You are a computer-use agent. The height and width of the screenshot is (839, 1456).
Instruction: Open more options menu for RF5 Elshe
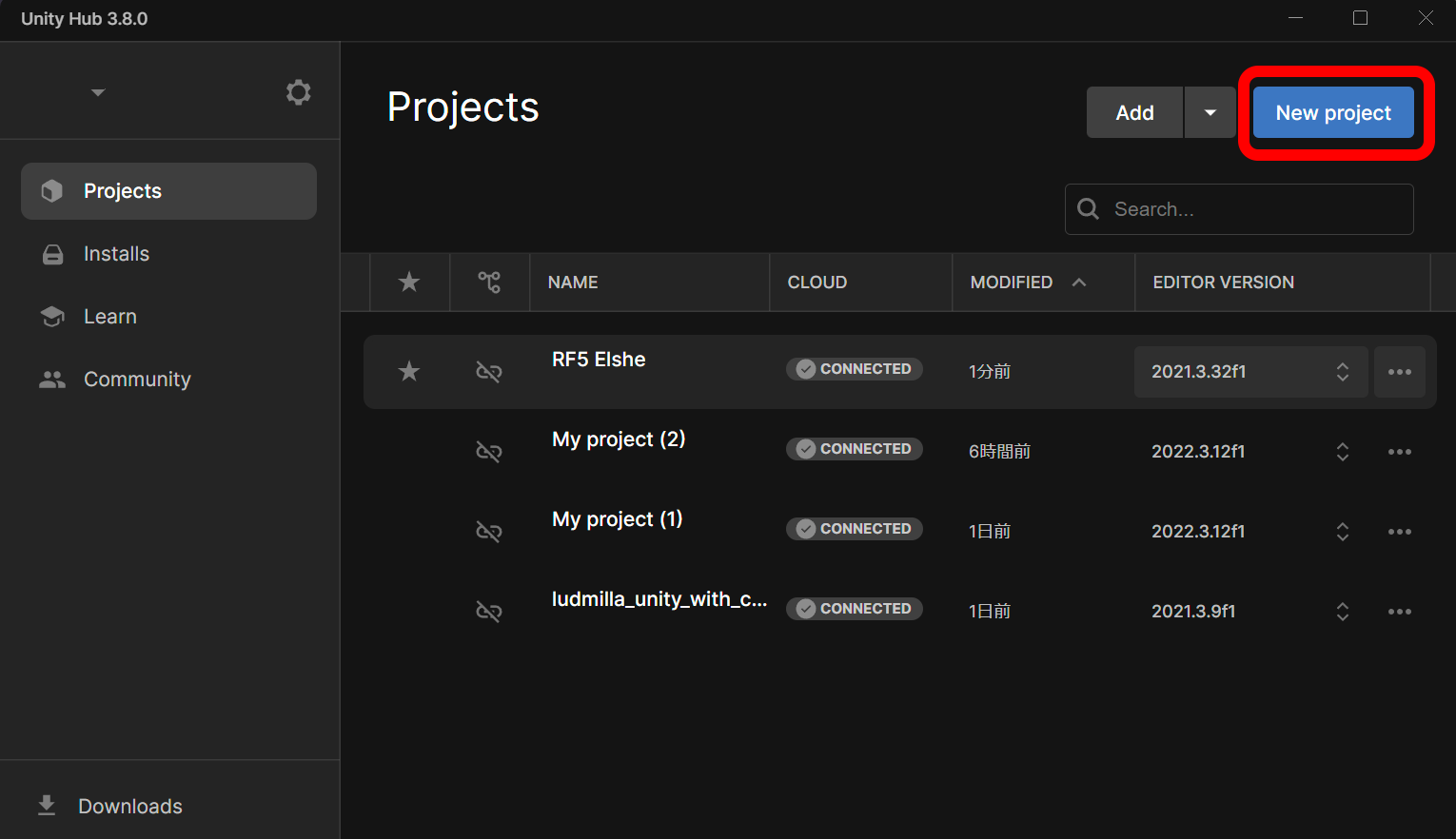click(x=1400, y=372)
